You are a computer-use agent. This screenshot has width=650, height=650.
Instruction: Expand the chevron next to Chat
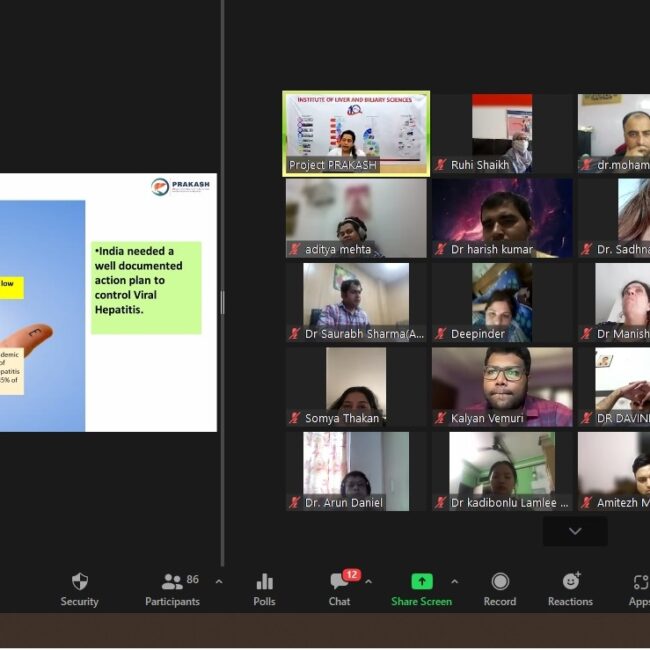coord(368,581)
